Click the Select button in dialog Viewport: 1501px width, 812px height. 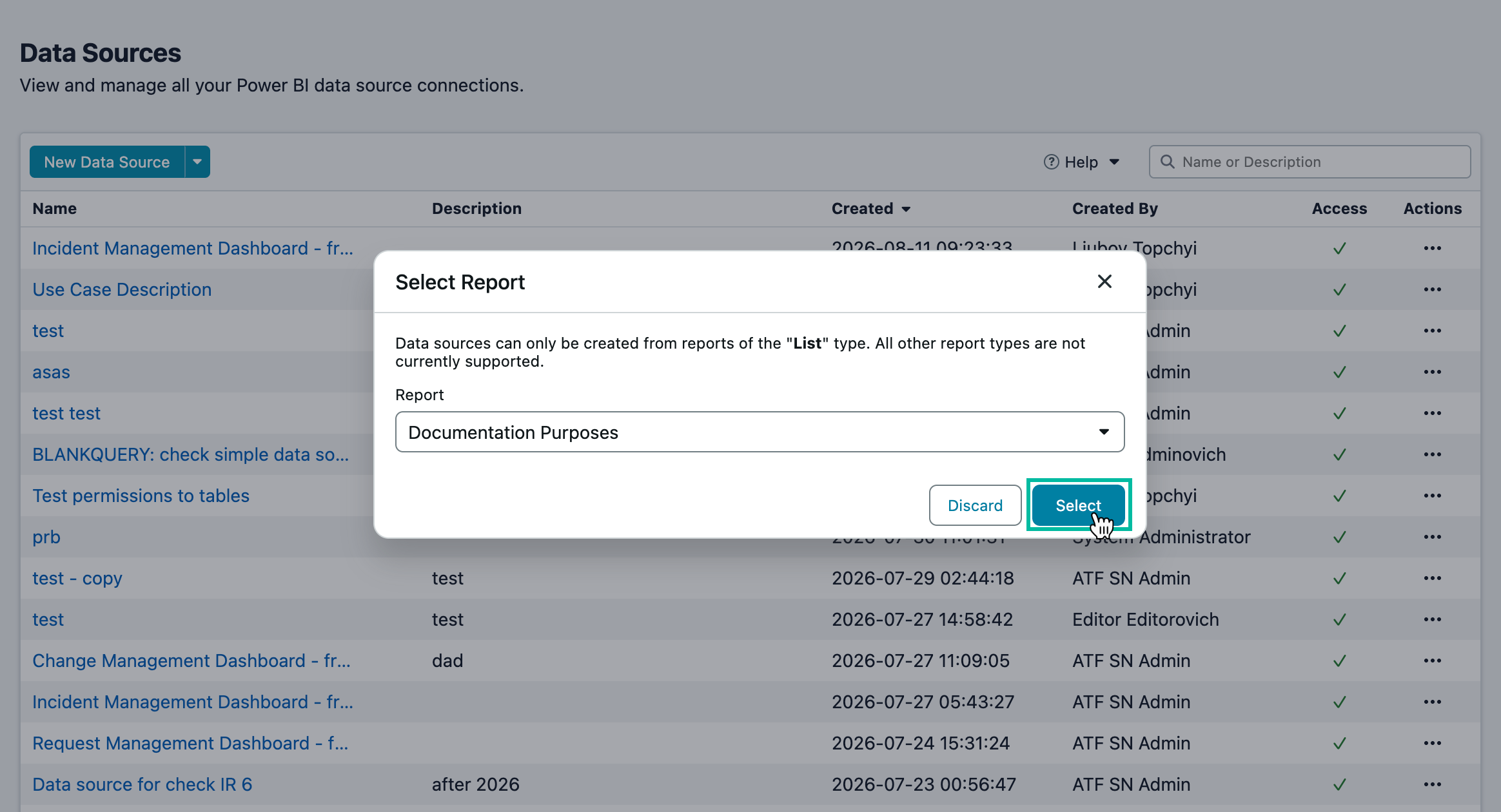[1078, 505]
